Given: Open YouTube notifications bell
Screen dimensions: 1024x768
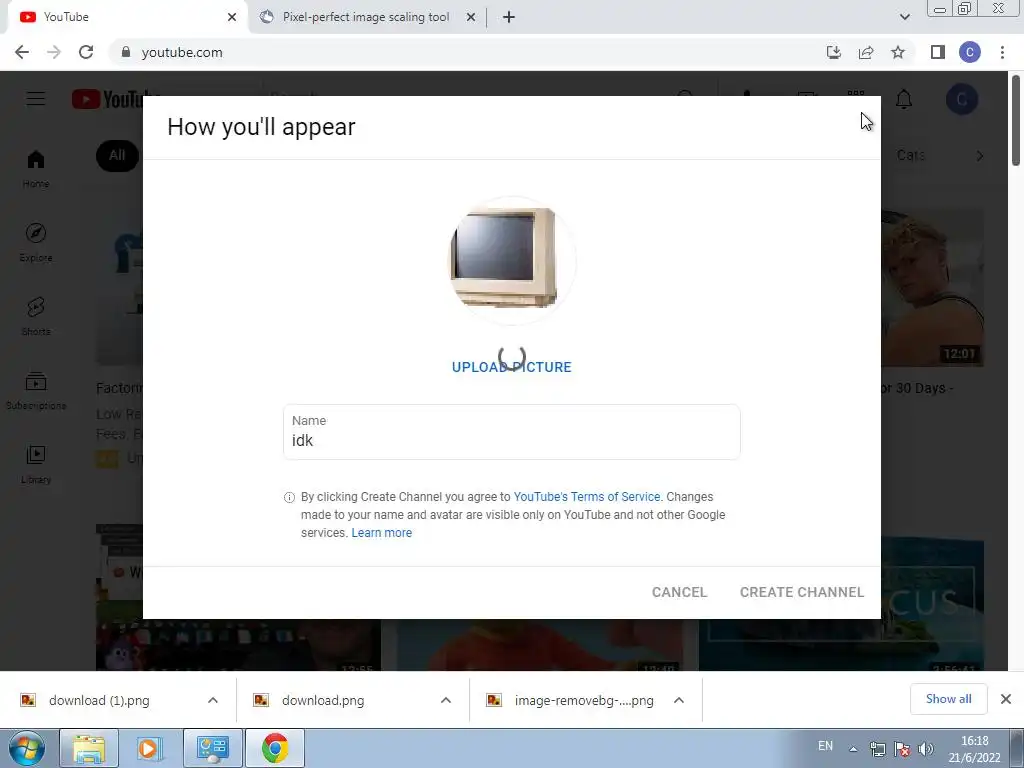Looking at the screenshot, I should (x=904, y=99).
